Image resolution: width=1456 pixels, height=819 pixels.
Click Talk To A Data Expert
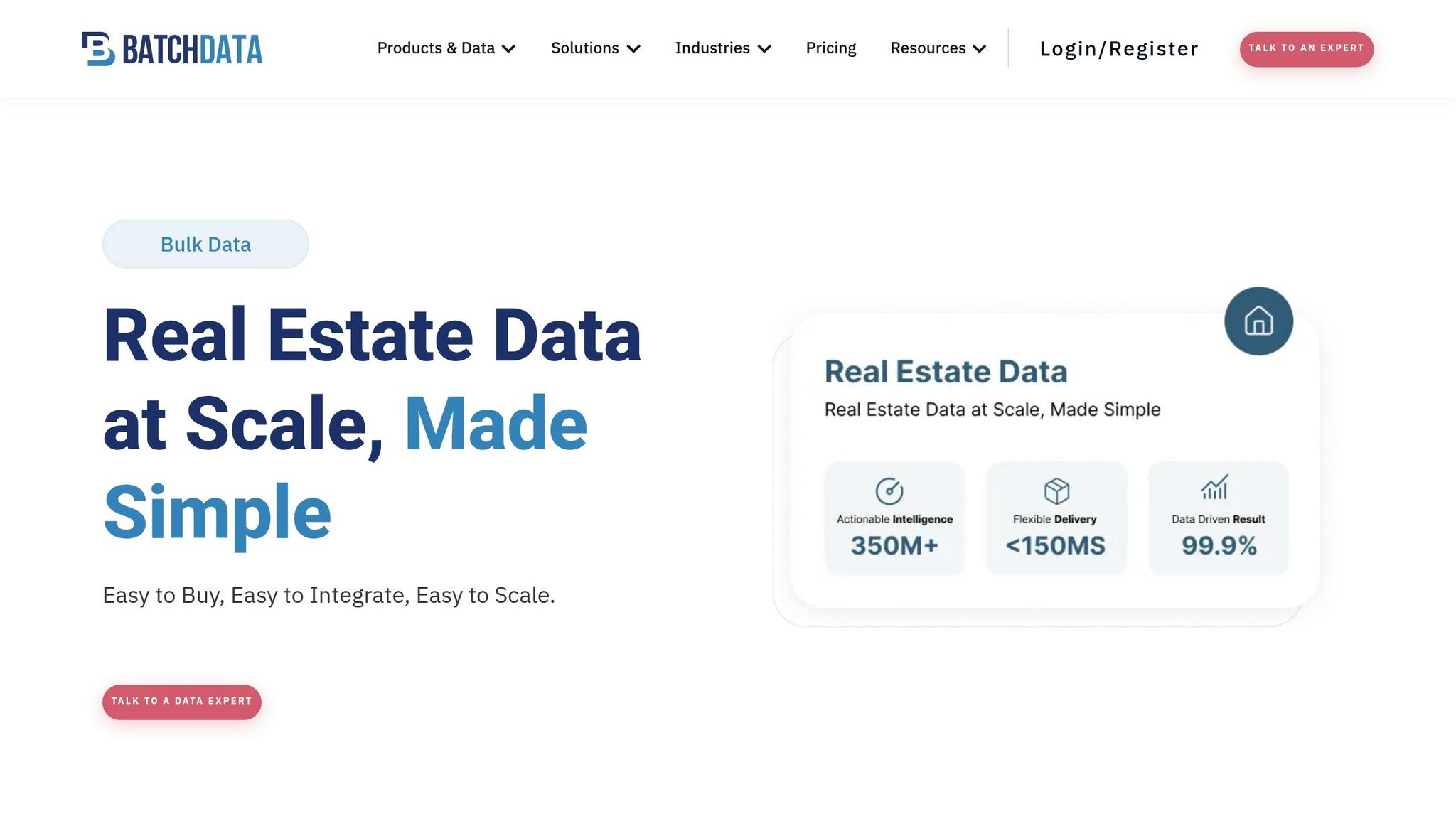click(x=182, y=701)
